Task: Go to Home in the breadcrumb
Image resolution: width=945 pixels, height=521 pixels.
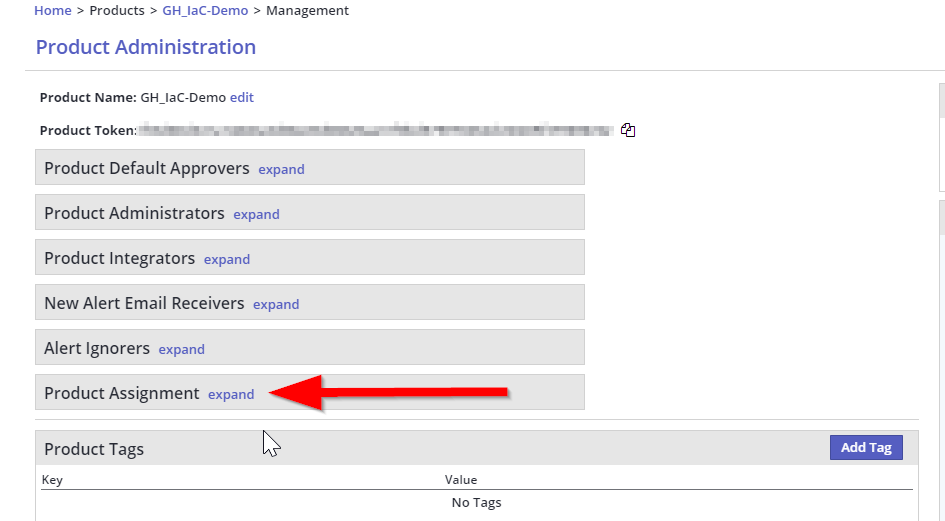Action: pos(52,11)
